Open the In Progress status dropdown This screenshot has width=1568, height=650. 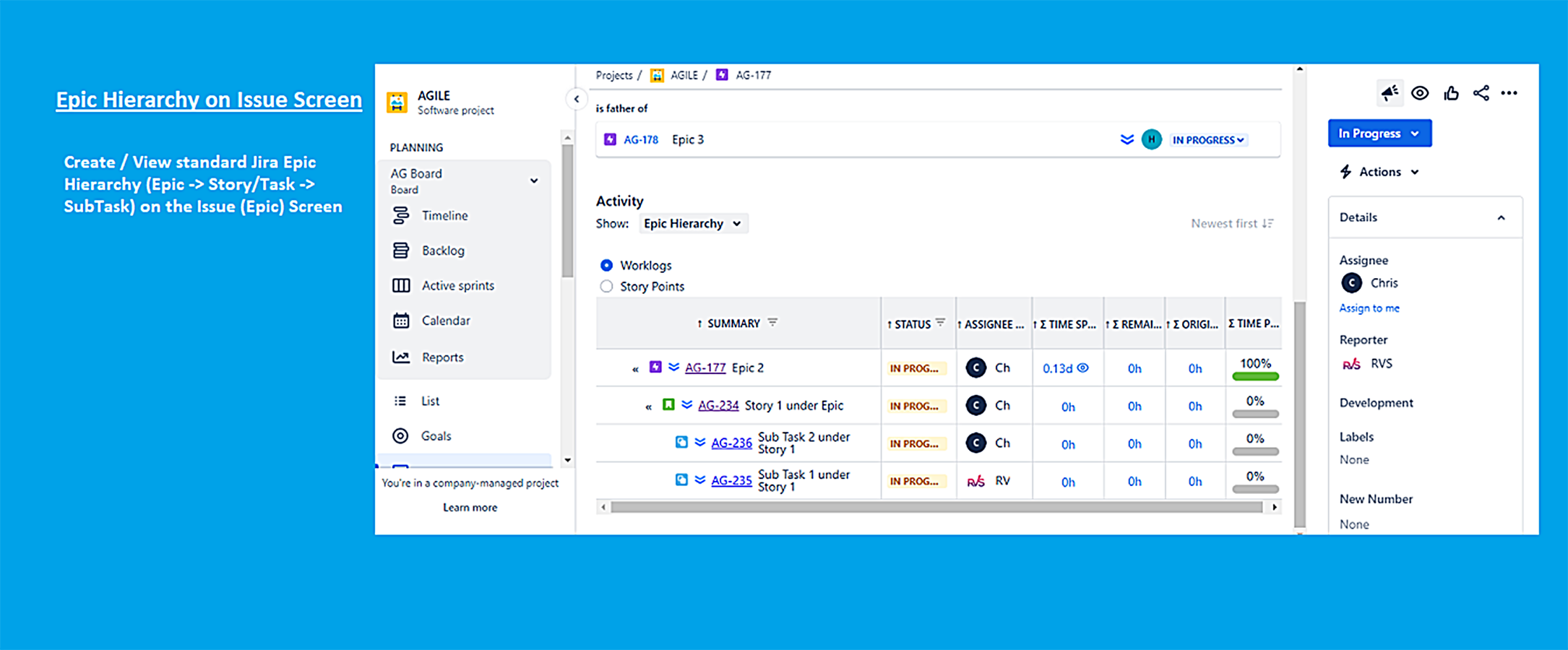[x=1379, y=134]
